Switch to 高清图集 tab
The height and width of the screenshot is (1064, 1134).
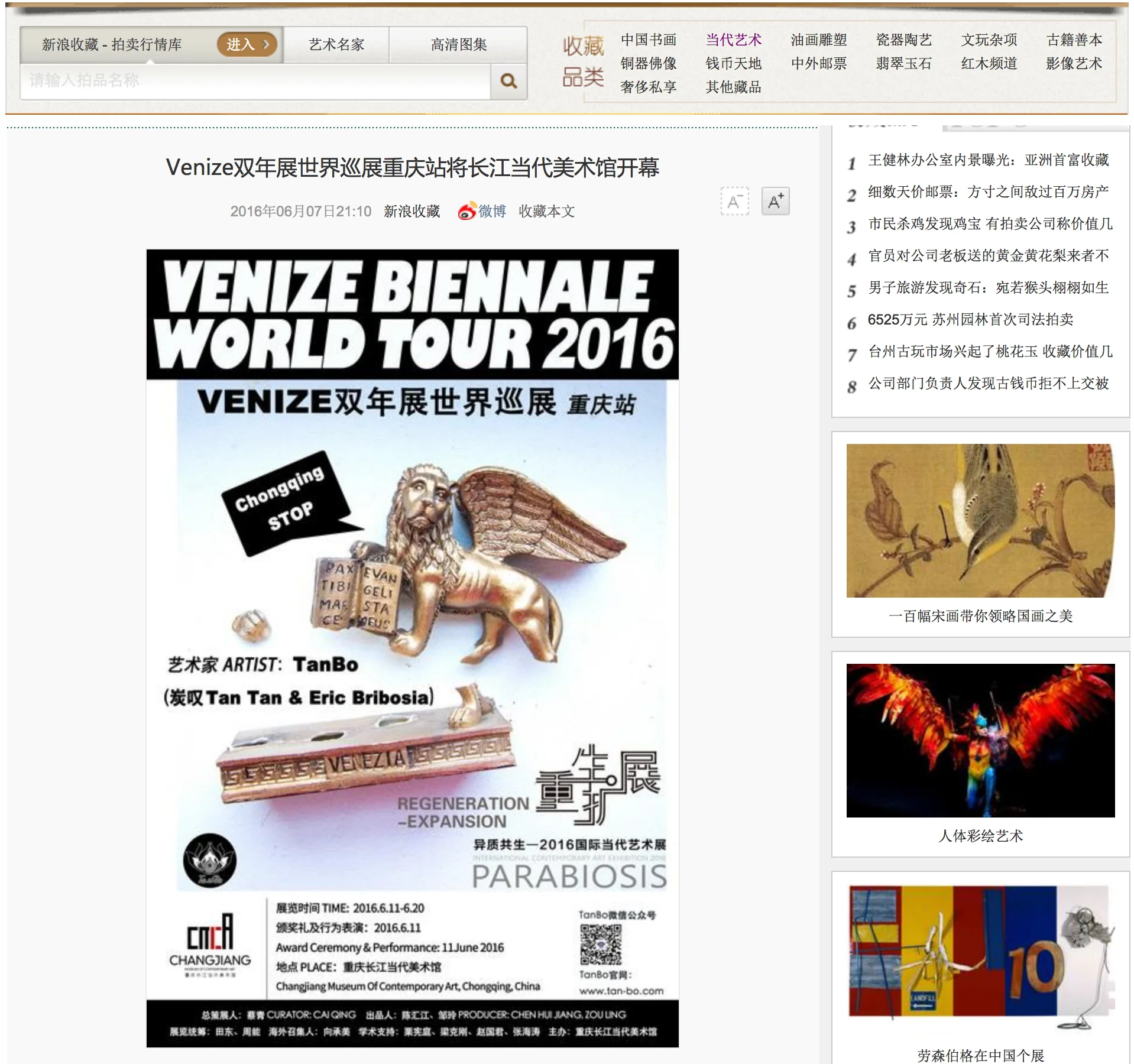pyautogui.click(x=459, y=44)
